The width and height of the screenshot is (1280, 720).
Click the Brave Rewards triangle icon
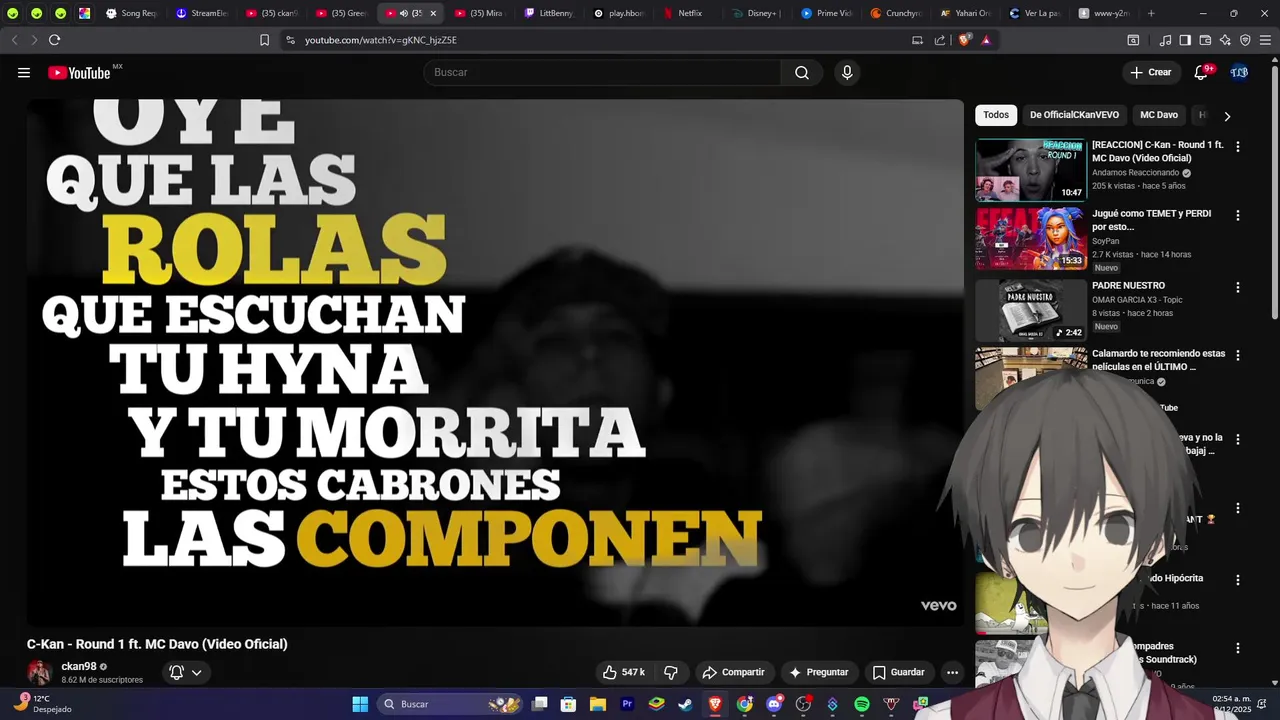[986, 40]
